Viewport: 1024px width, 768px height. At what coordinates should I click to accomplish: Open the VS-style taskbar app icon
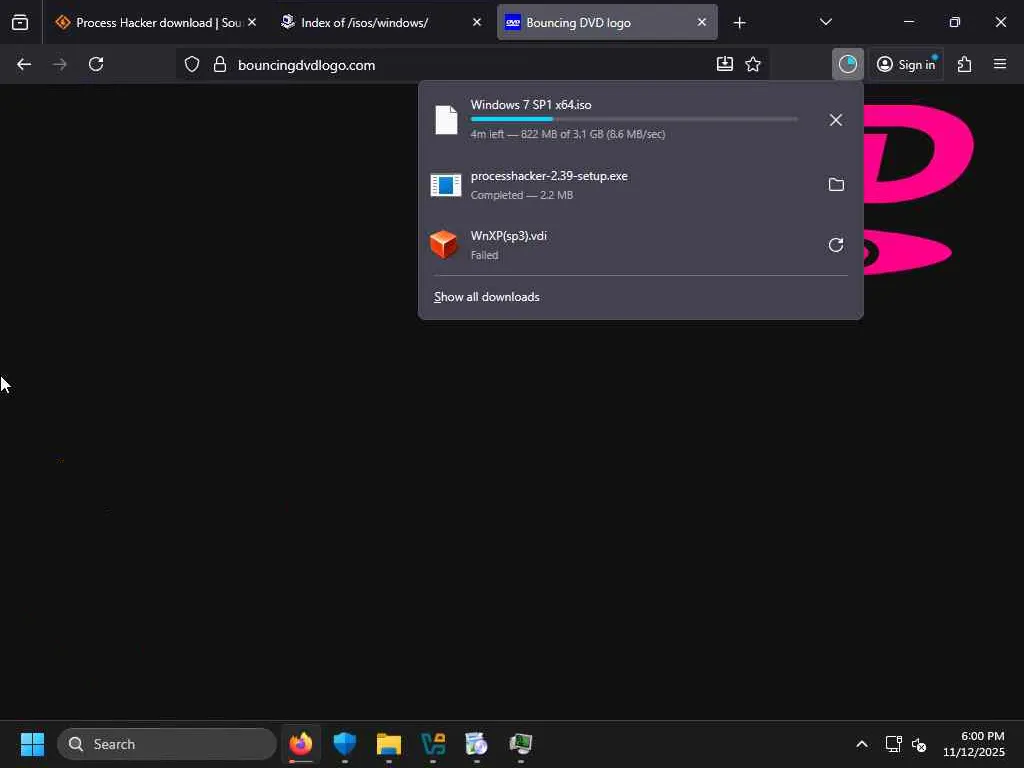point(433,744)
